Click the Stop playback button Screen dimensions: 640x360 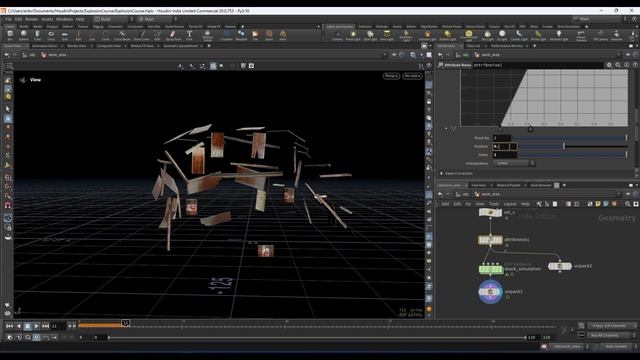[x=27, y=326]
